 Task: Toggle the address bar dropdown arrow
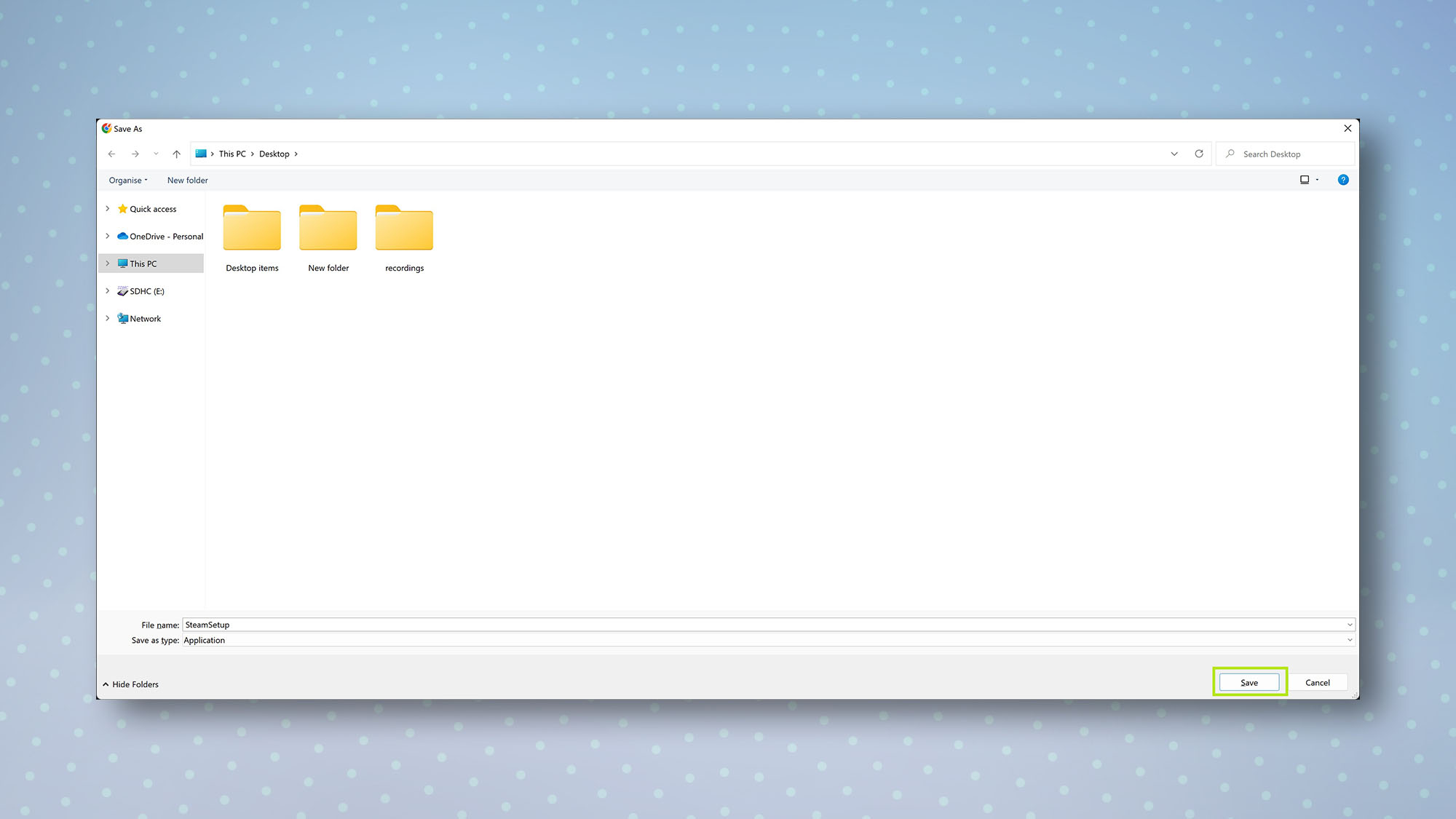[1174, 153]
